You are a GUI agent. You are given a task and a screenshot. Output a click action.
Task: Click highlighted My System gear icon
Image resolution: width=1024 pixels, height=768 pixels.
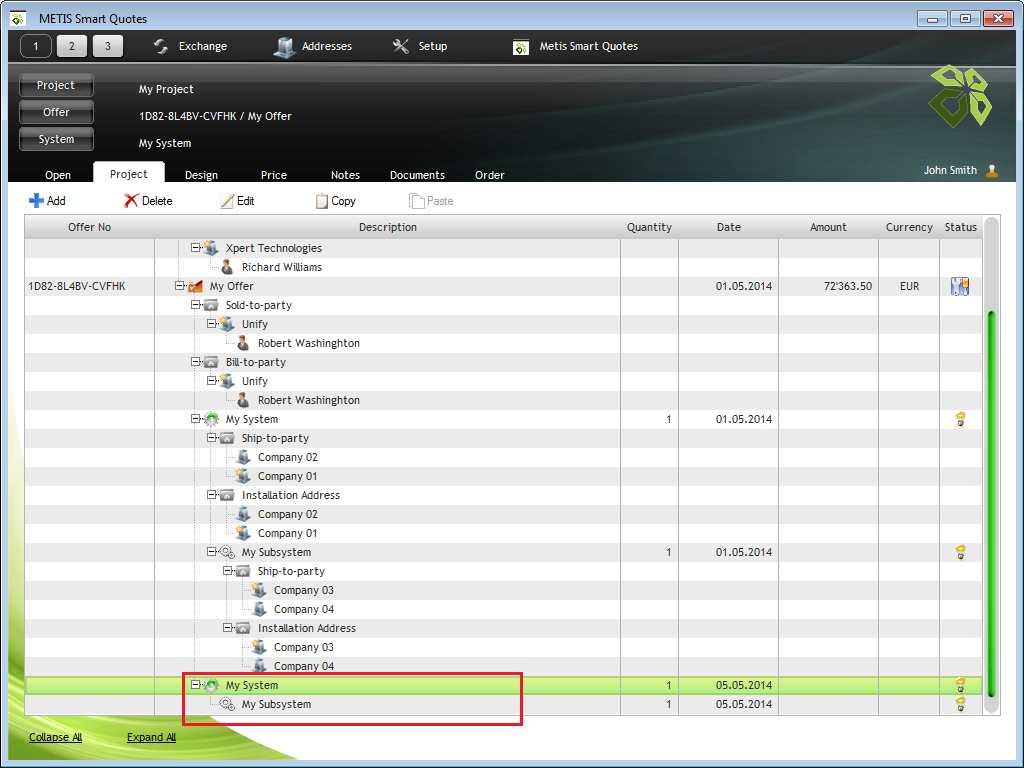click(211, 685)
